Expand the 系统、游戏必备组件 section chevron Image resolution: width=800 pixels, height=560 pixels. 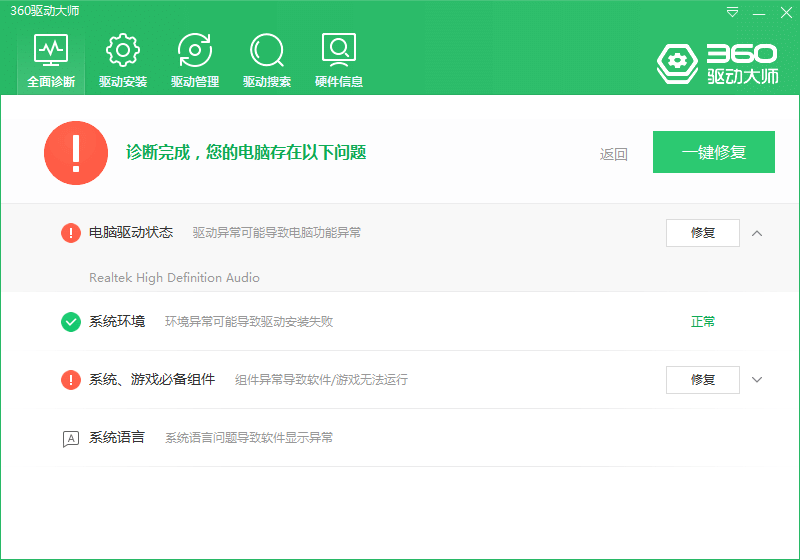(x=757, y=380)
